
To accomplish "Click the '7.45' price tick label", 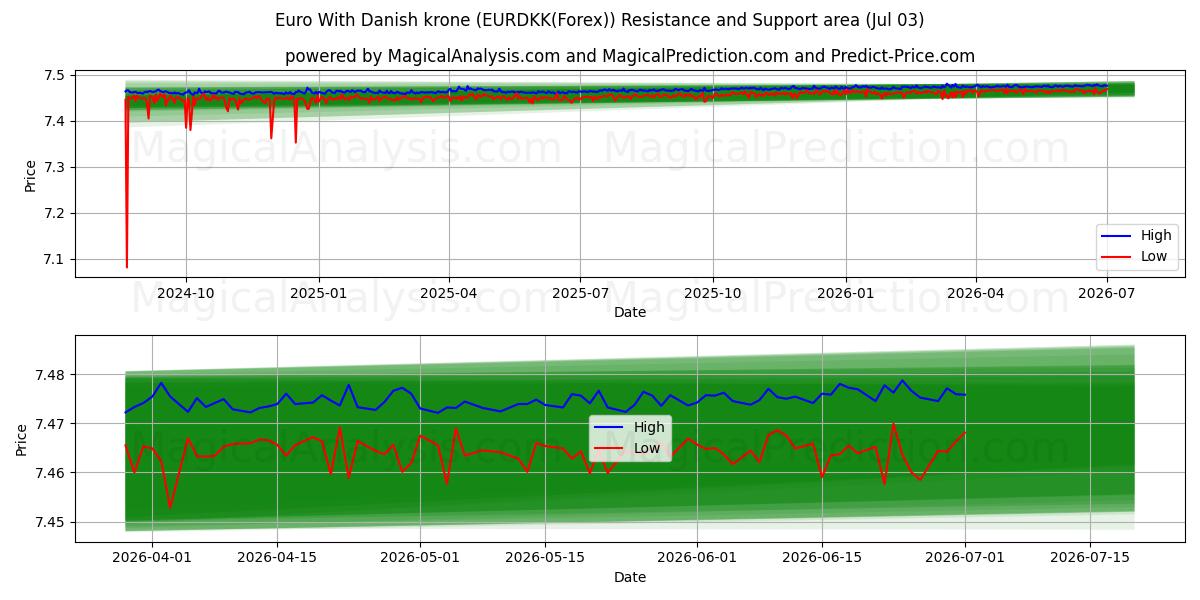I will pyautogui.click(x=52, y=522).
